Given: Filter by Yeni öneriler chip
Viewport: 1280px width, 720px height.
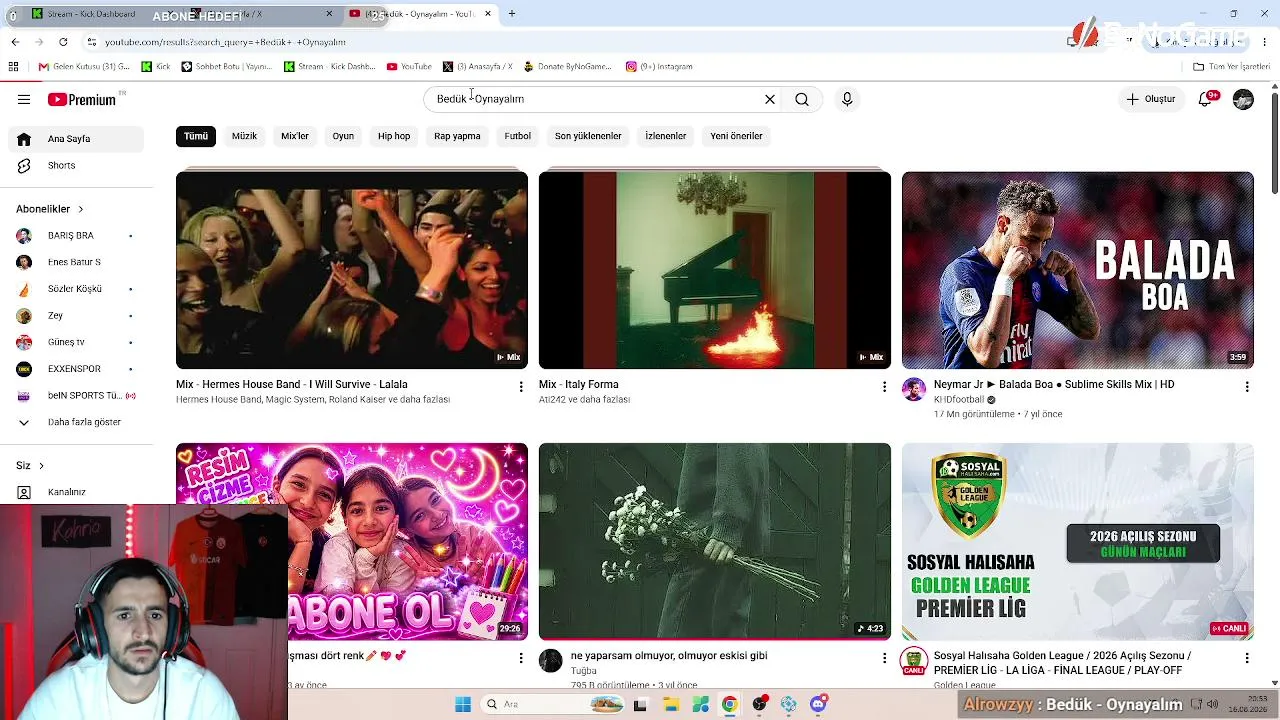Looking at the screenshot, I should coord(736,136).
